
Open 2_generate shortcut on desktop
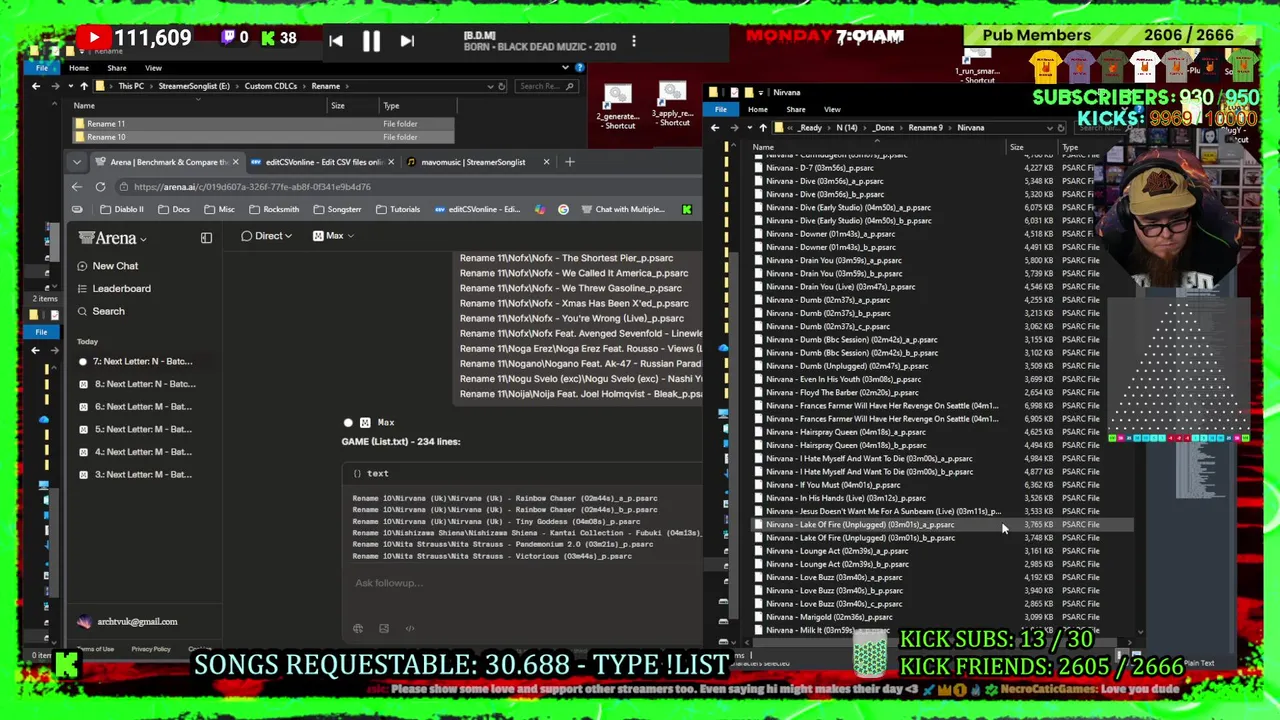coord(618,107)
